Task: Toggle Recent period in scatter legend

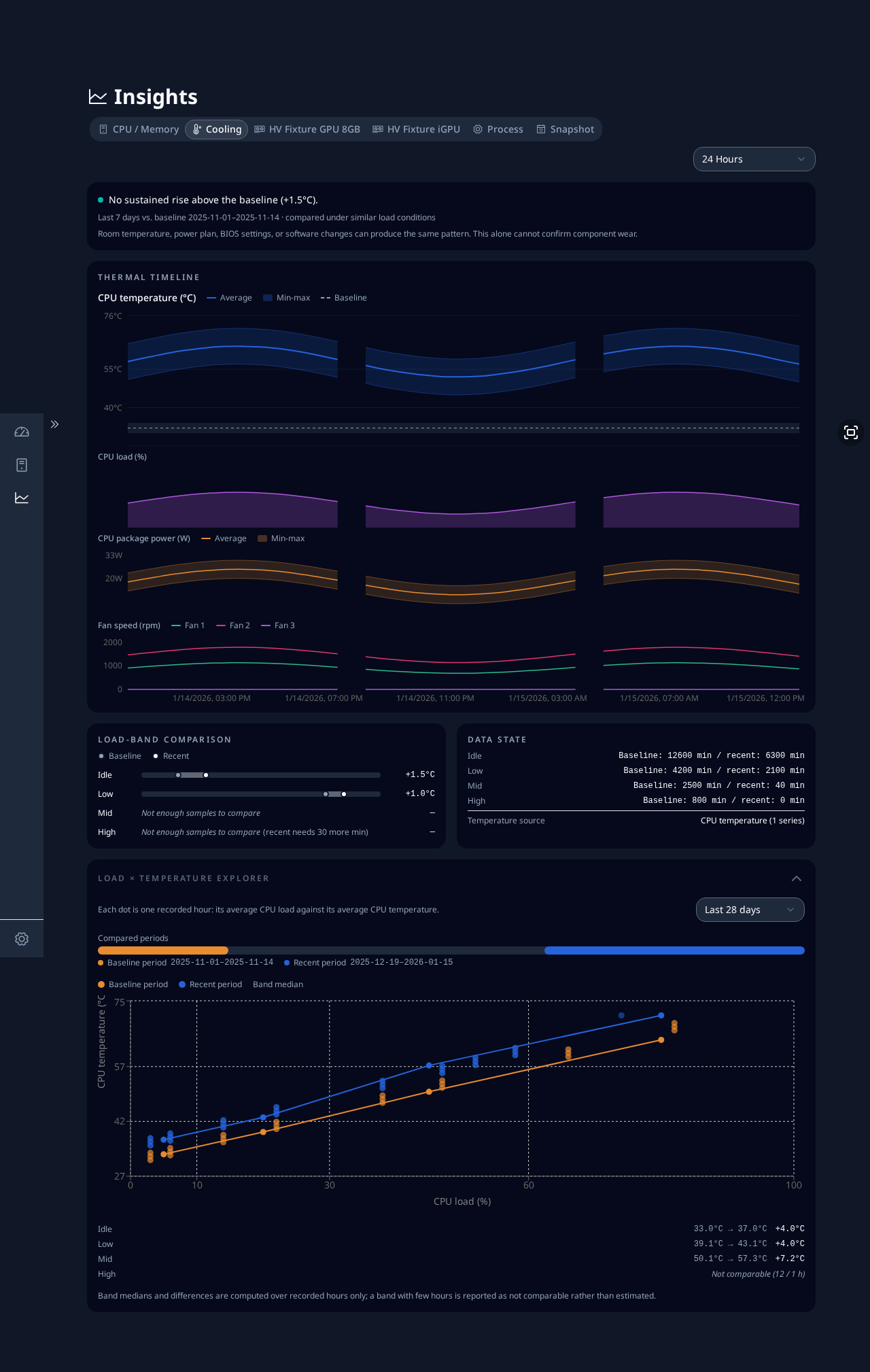Action: pyautogui.click(x=211, y=984)
